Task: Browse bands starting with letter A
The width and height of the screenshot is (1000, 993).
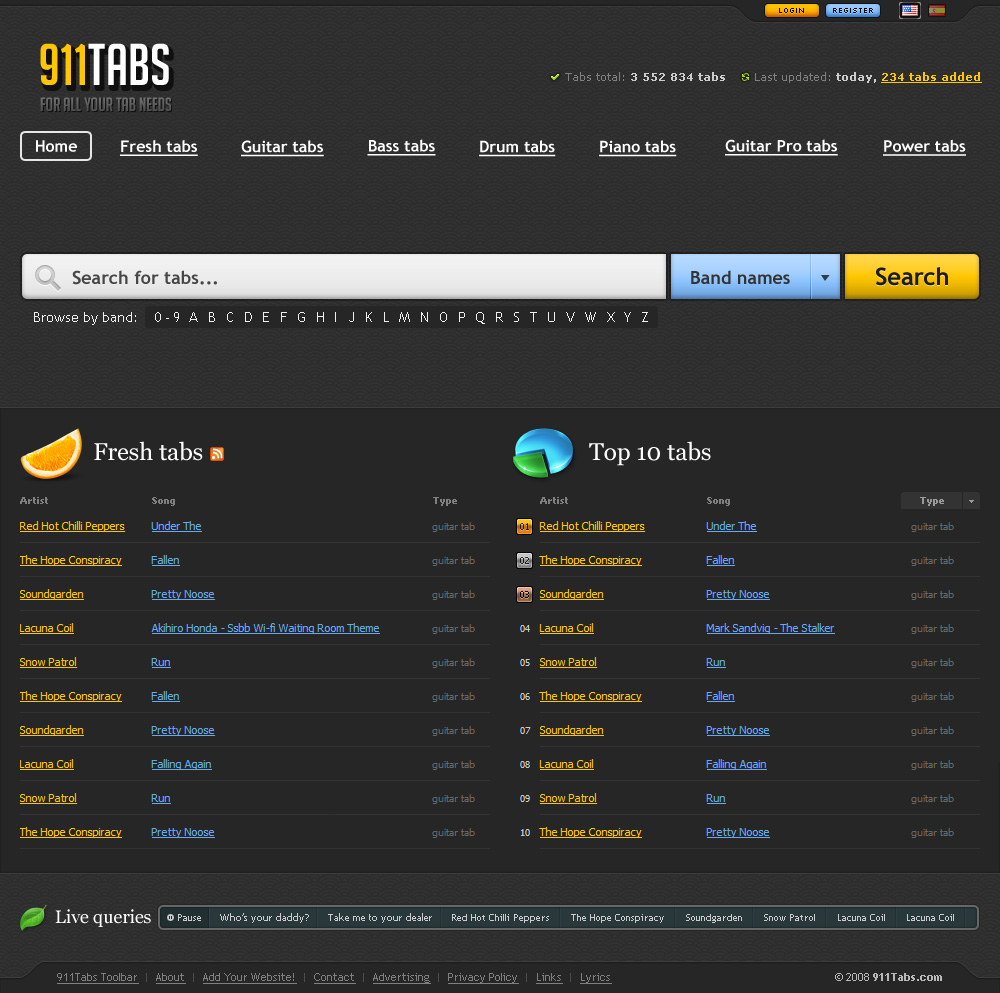Action: (193, 317)
